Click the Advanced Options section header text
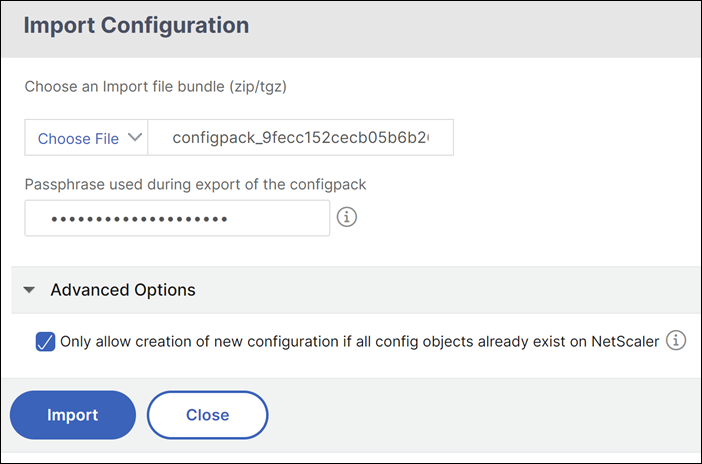Image resolution: width=702 pixels, height=464 pixels. [123, 290]
